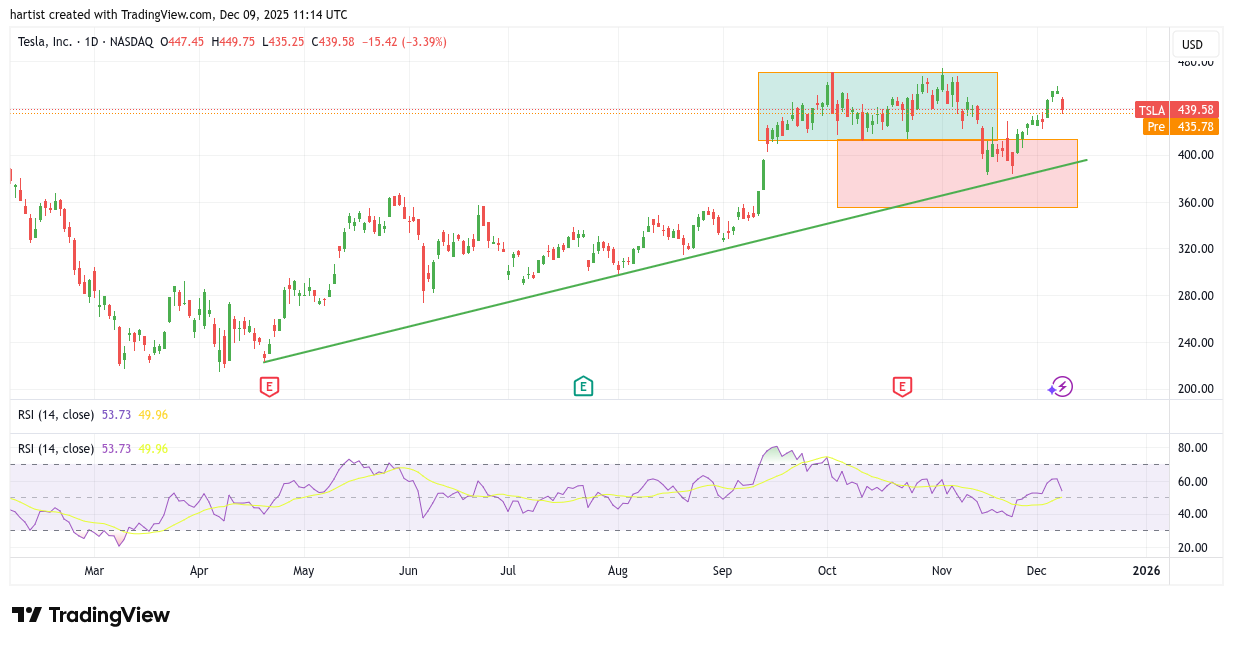
Task: Click the upper RSI (14, close) indicator label
Action: click(58, 414)
